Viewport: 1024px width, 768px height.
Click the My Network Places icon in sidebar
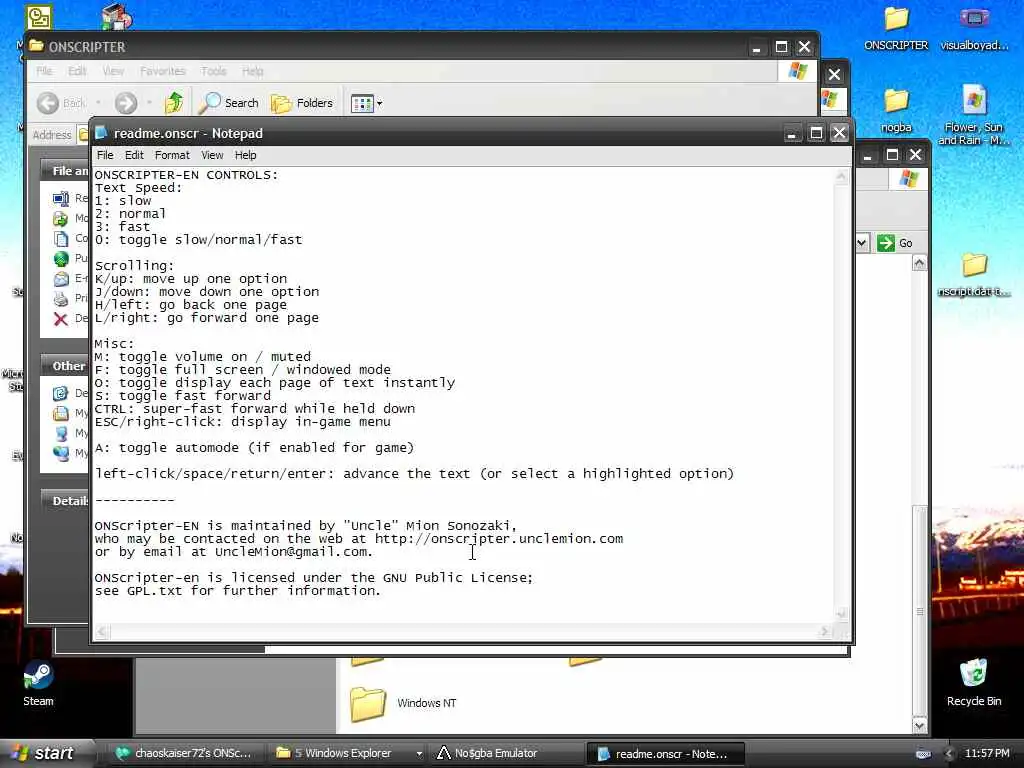coord(61,453)
